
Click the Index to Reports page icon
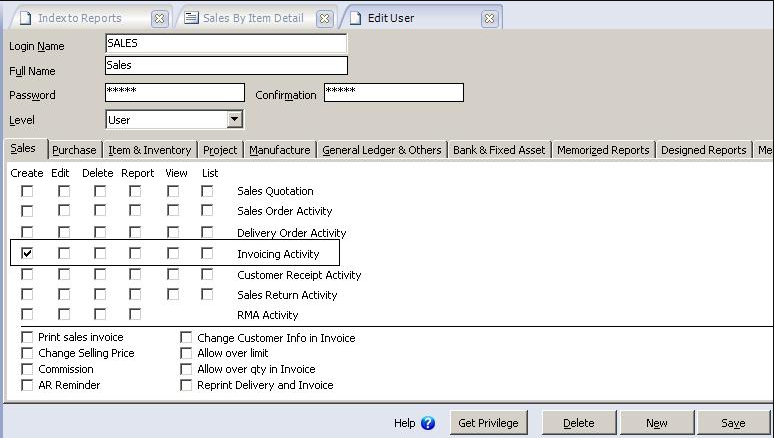pos(24,18)
